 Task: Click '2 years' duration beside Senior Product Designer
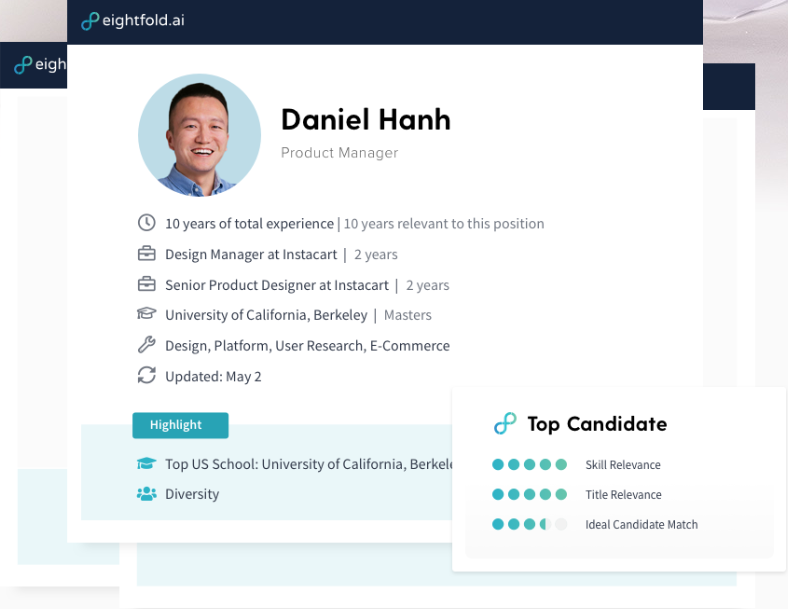coord(428,285)
